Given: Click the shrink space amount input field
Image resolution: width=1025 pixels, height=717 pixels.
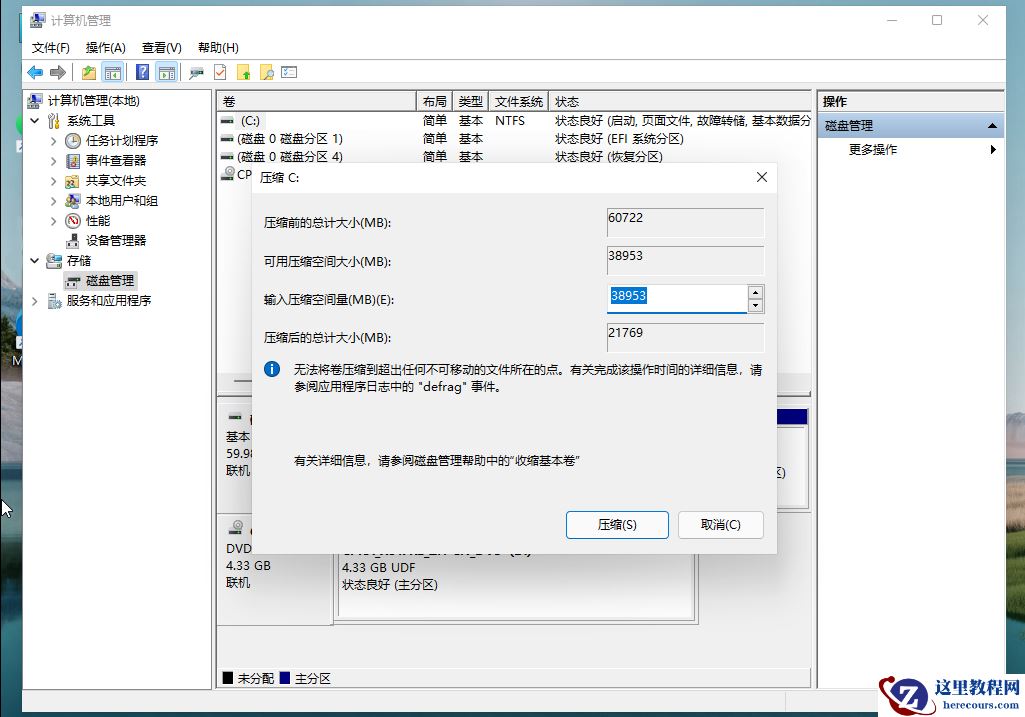Looking at the screenshot, I should (680, 296).
